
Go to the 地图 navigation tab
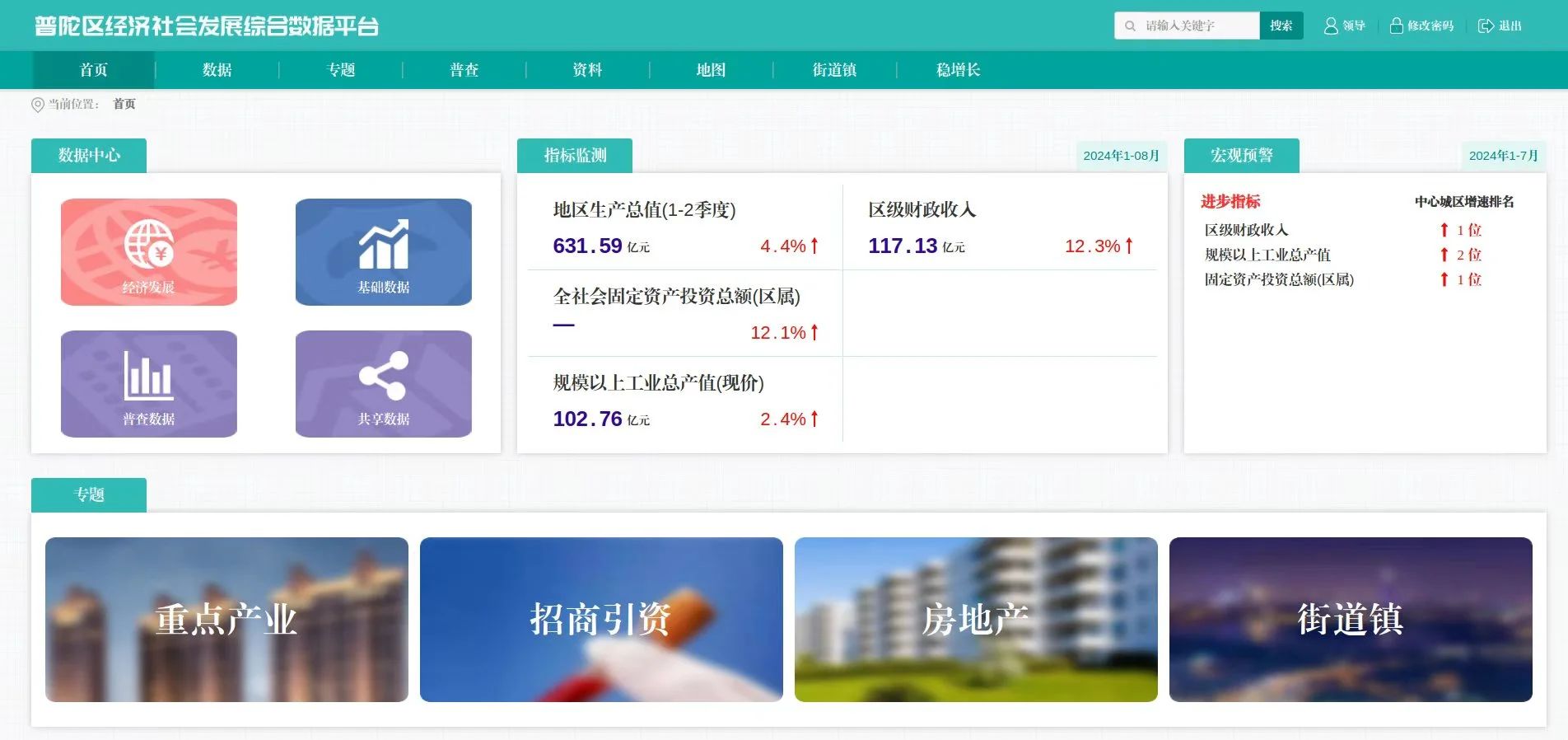tap(711, 70)
